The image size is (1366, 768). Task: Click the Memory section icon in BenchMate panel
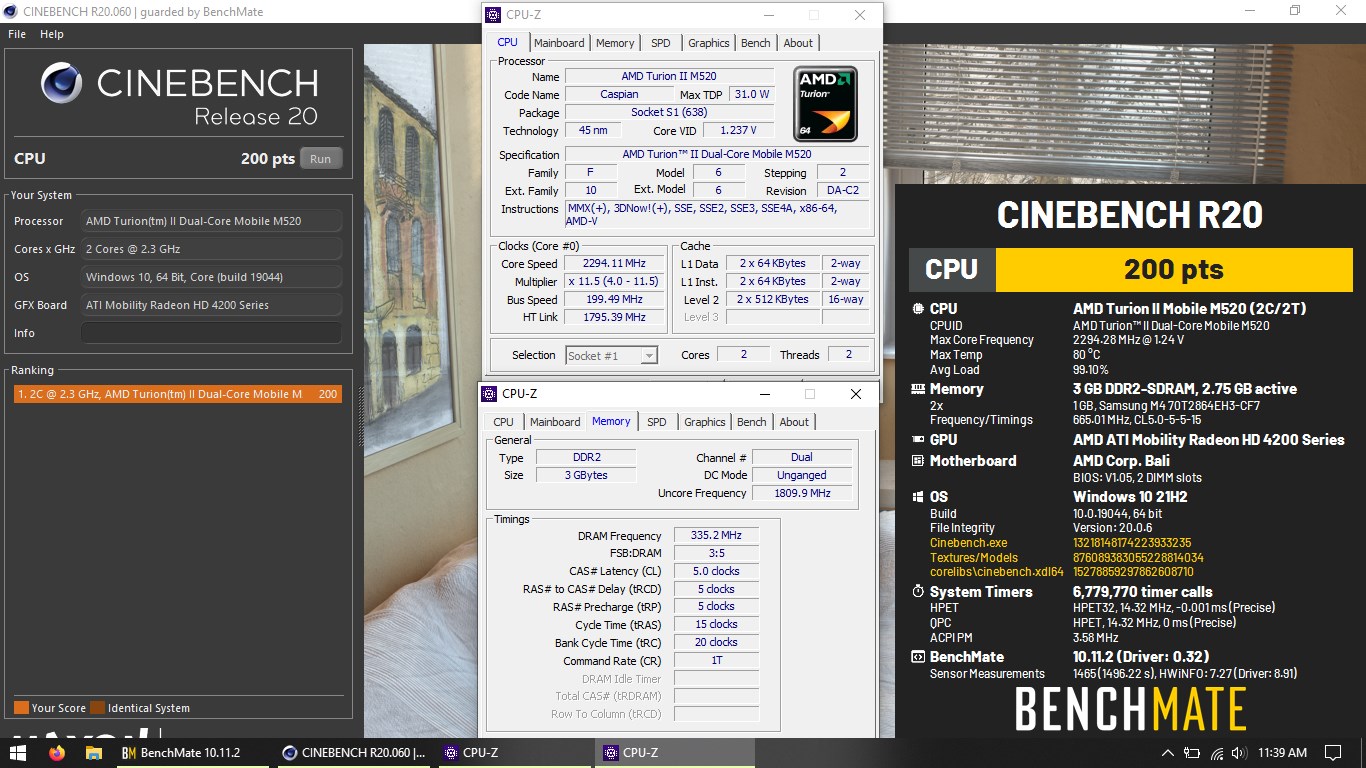(918, 389)
